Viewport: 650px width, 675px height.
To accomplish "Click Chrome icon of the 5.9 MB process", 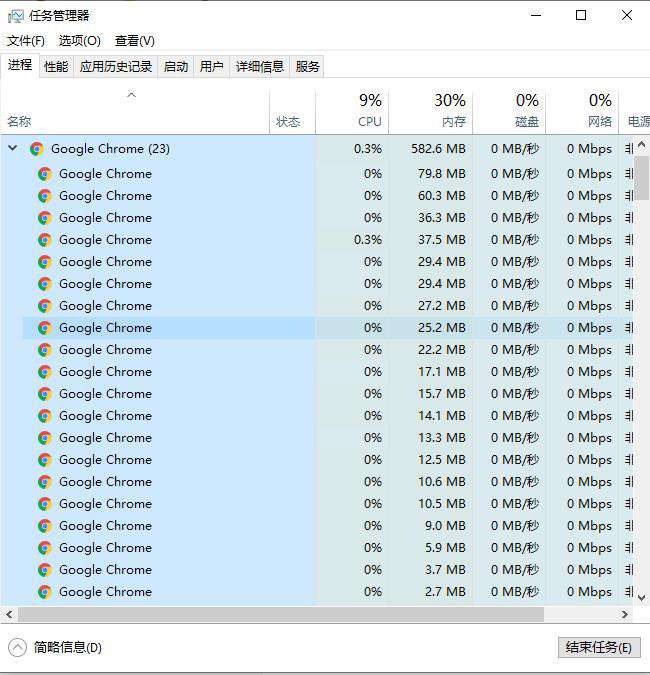I will pyautogui.click(x=45, y=548).
